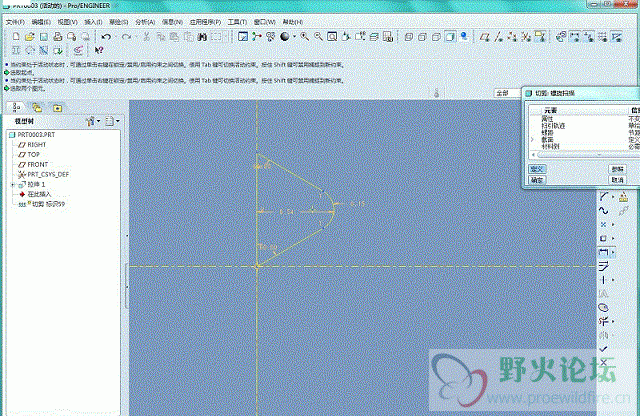Switch to the folder browser tab

(37, 108)
